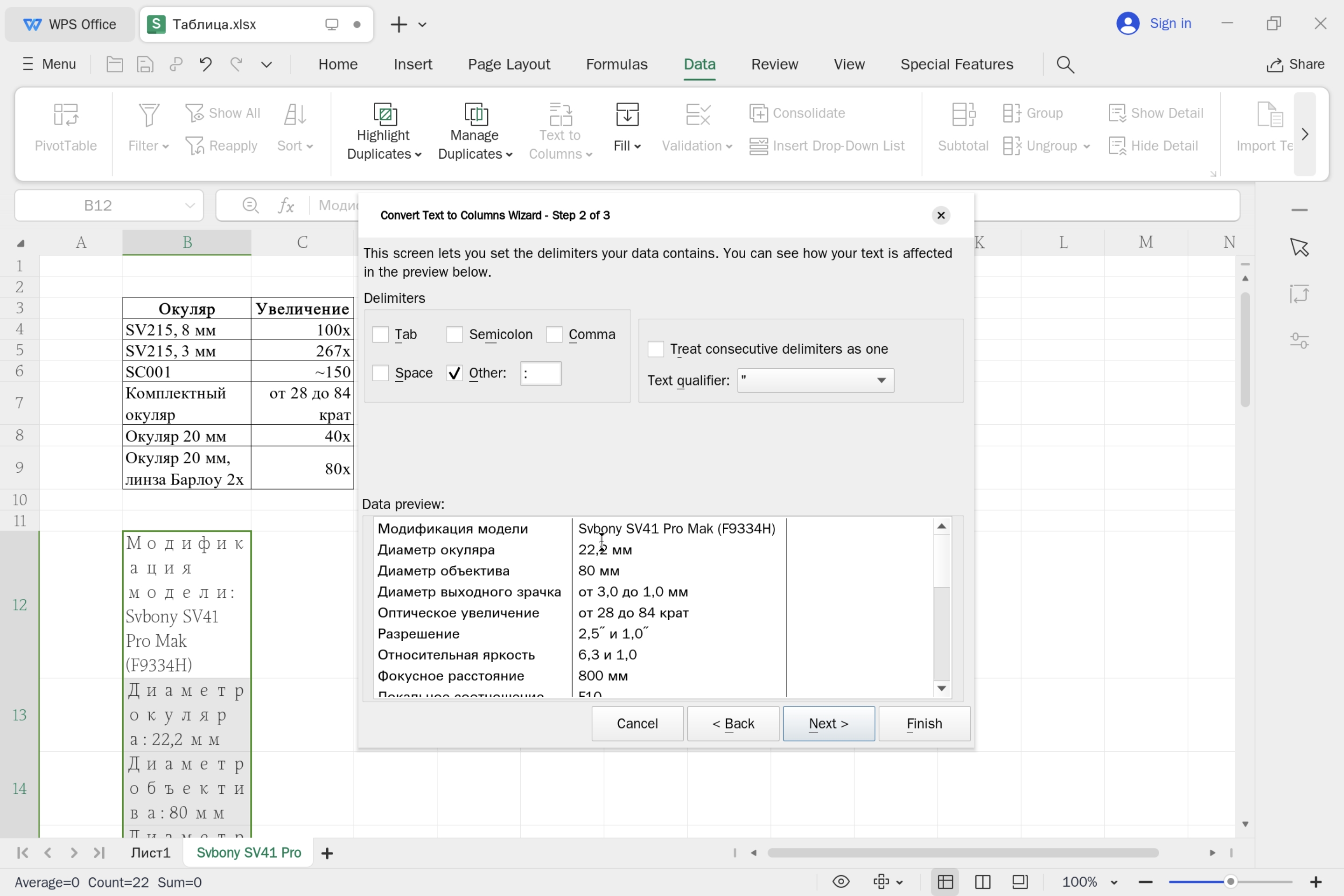Open the Text qualifier dropdown
The height and width of the screenshot is (896, 1344).
(881, 381)
